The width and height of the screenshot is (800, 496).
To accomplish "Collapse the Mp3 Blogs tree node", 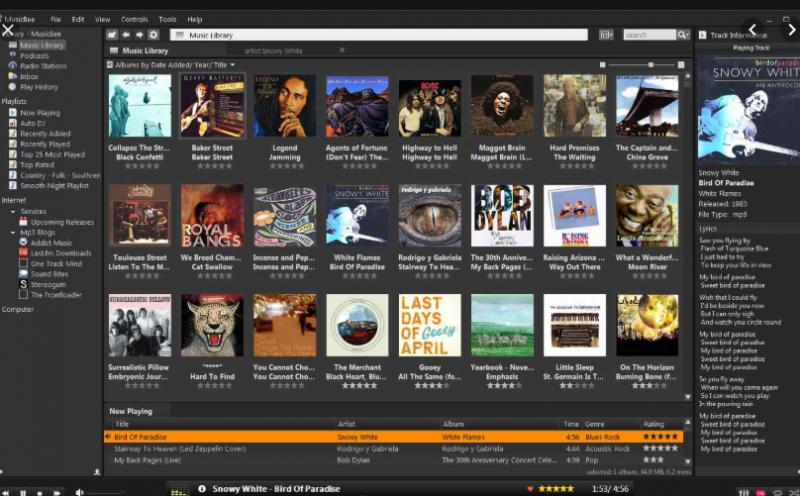I will 13,232.
